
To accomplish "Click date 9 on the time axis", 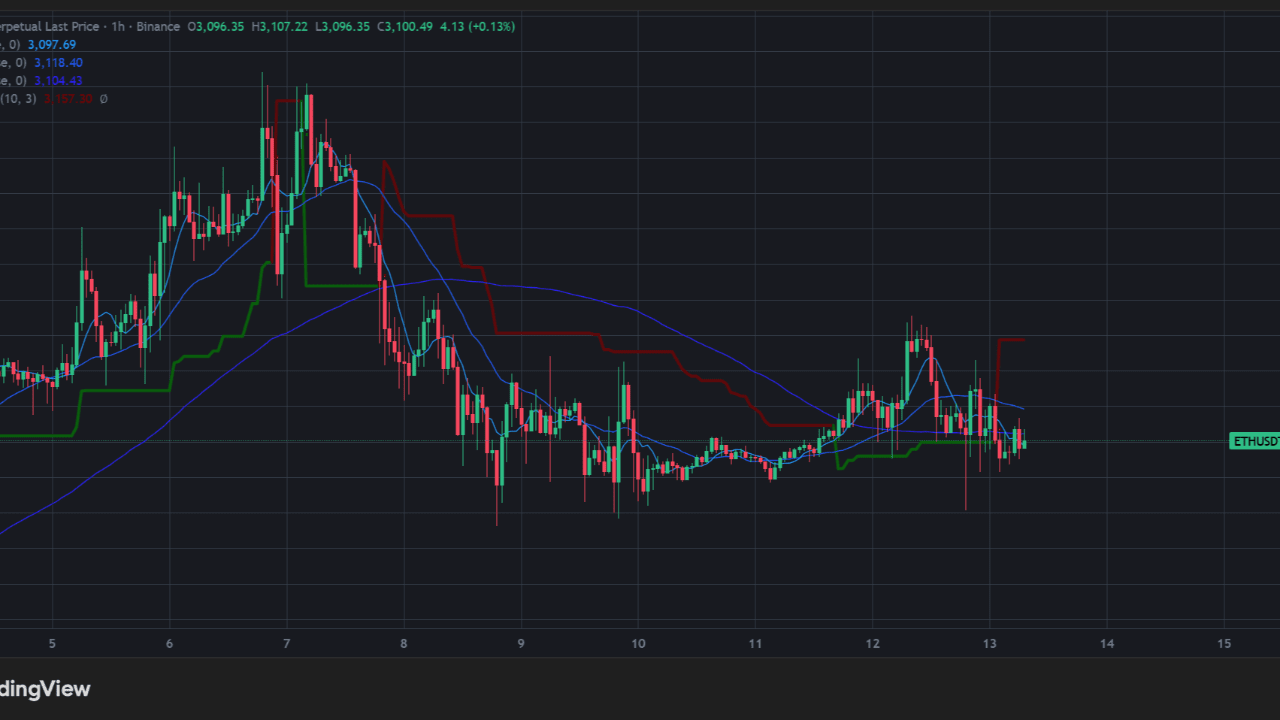I will click(521, 643).
